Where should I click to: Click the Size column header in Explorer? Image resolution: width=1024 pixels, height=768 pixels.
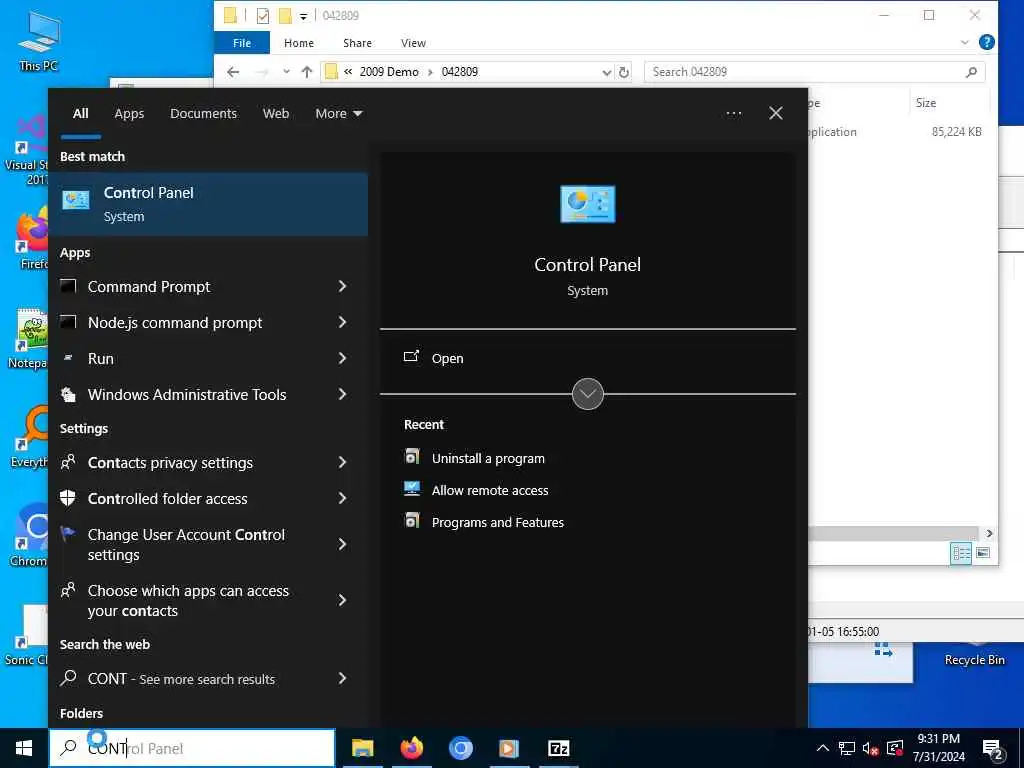925,103
